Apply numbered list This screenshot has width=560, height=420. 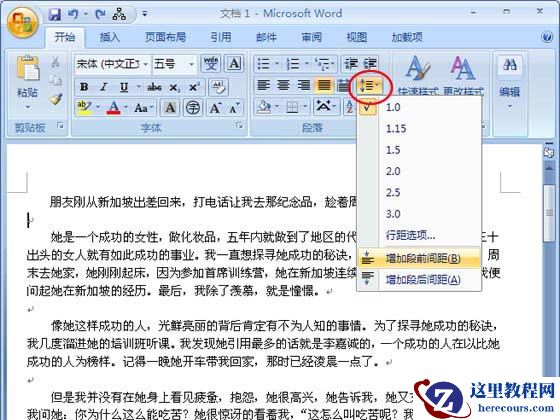click(x=293, y=64)
